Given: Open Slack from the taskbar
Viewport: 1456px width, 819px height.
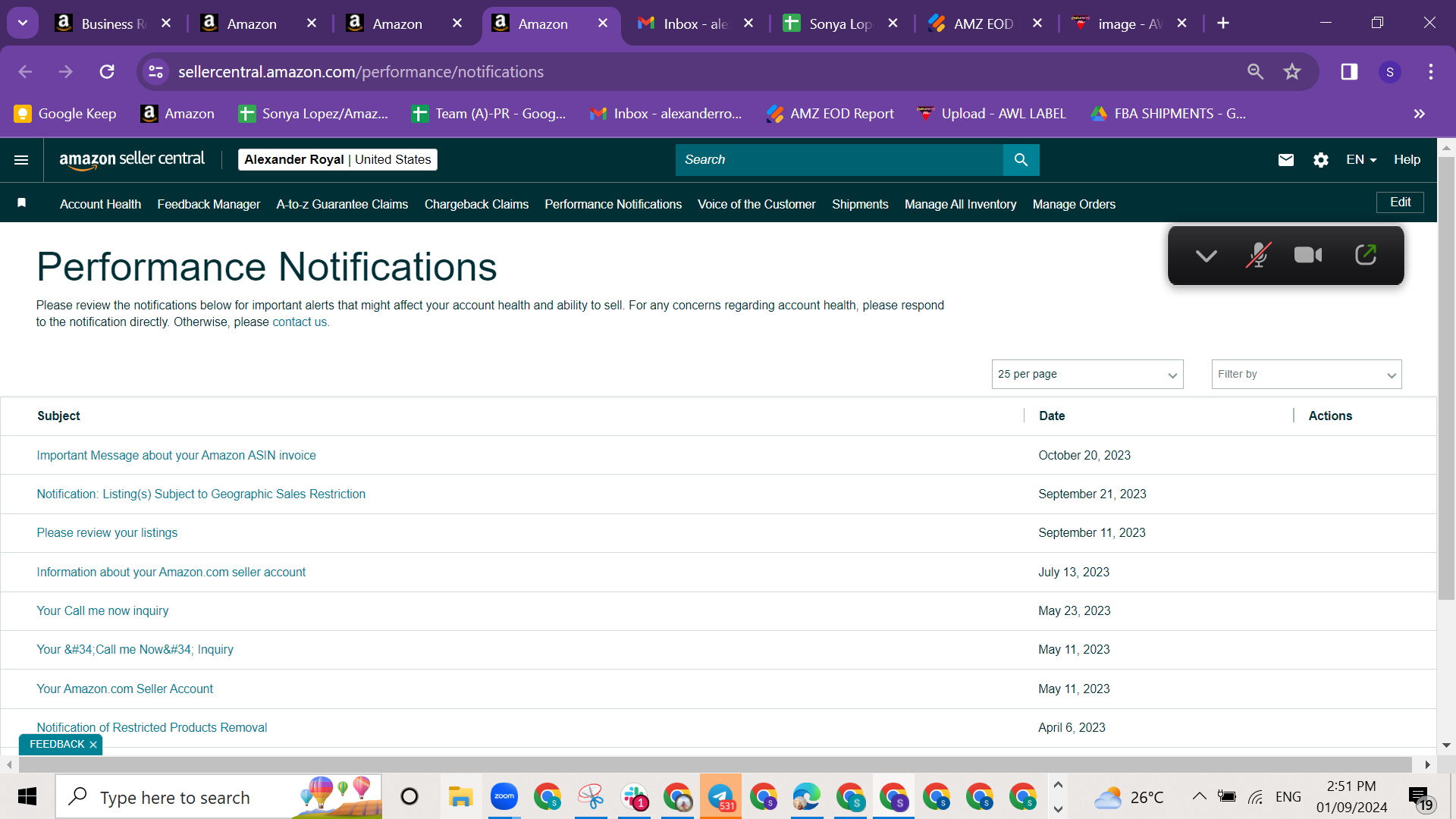Looking at the screenshot, I should point(634,797).
